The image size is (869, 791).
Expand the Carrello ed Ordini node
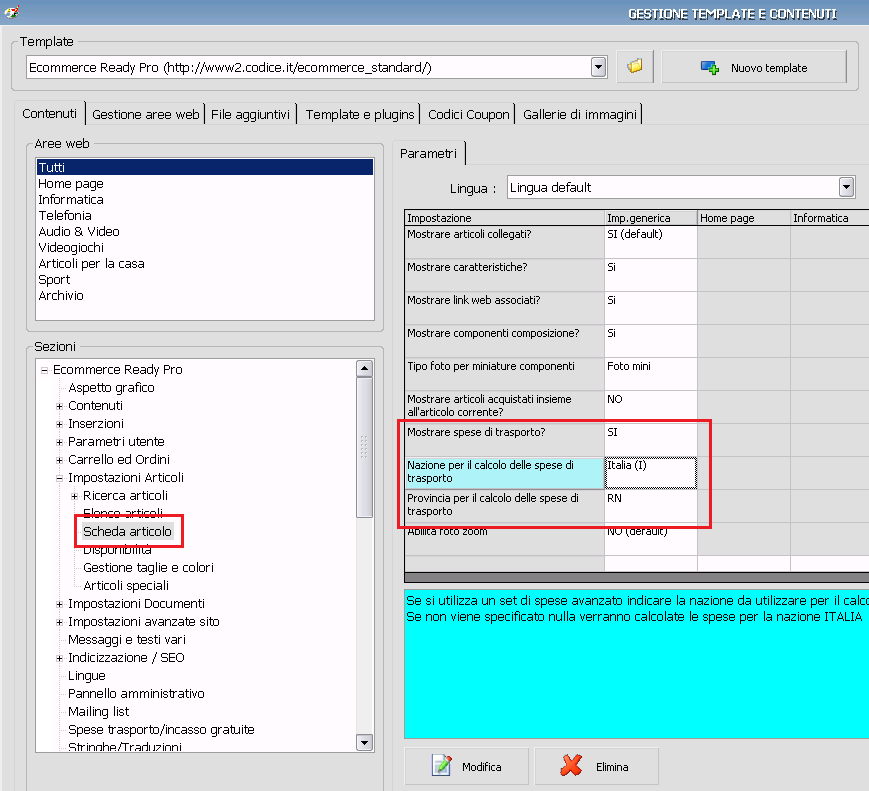(59, 460)
